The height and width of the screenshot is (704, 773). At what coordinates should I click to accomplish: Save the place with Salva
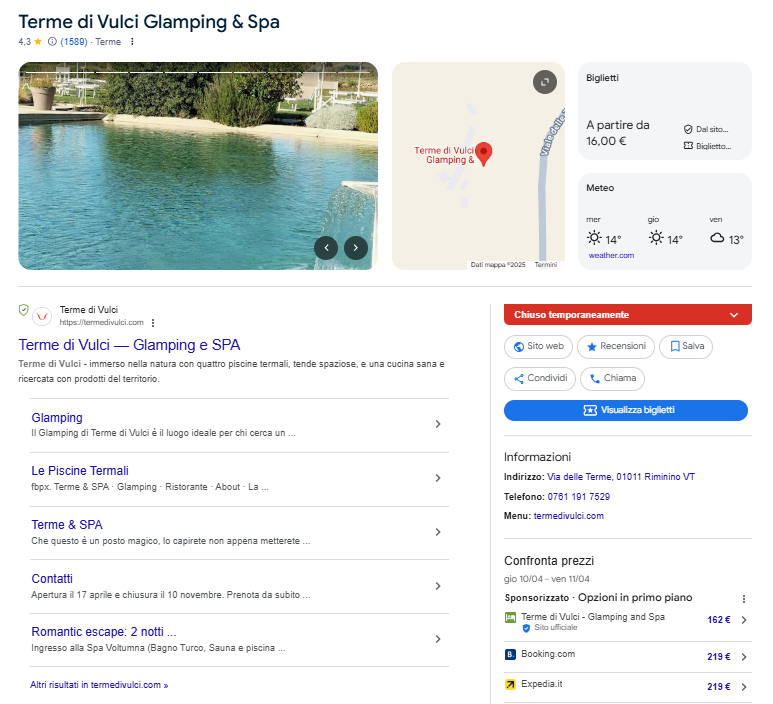click(686, 347)
